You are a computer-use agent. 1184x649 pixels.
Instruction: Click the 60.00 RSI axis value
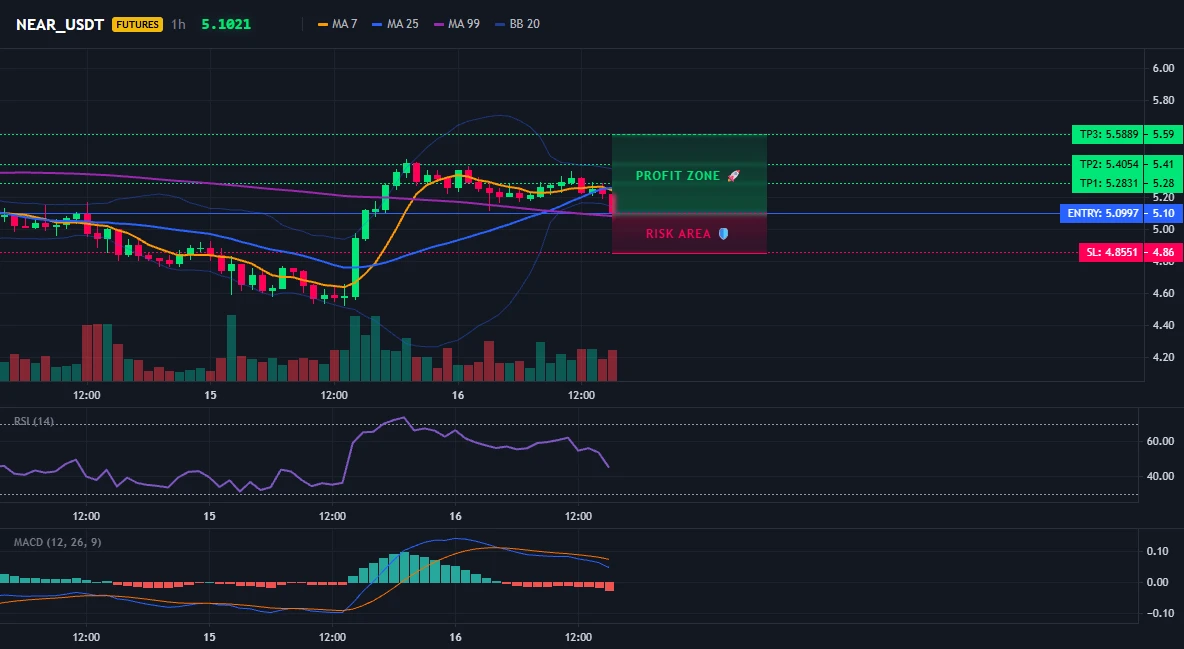(1160, 441)
